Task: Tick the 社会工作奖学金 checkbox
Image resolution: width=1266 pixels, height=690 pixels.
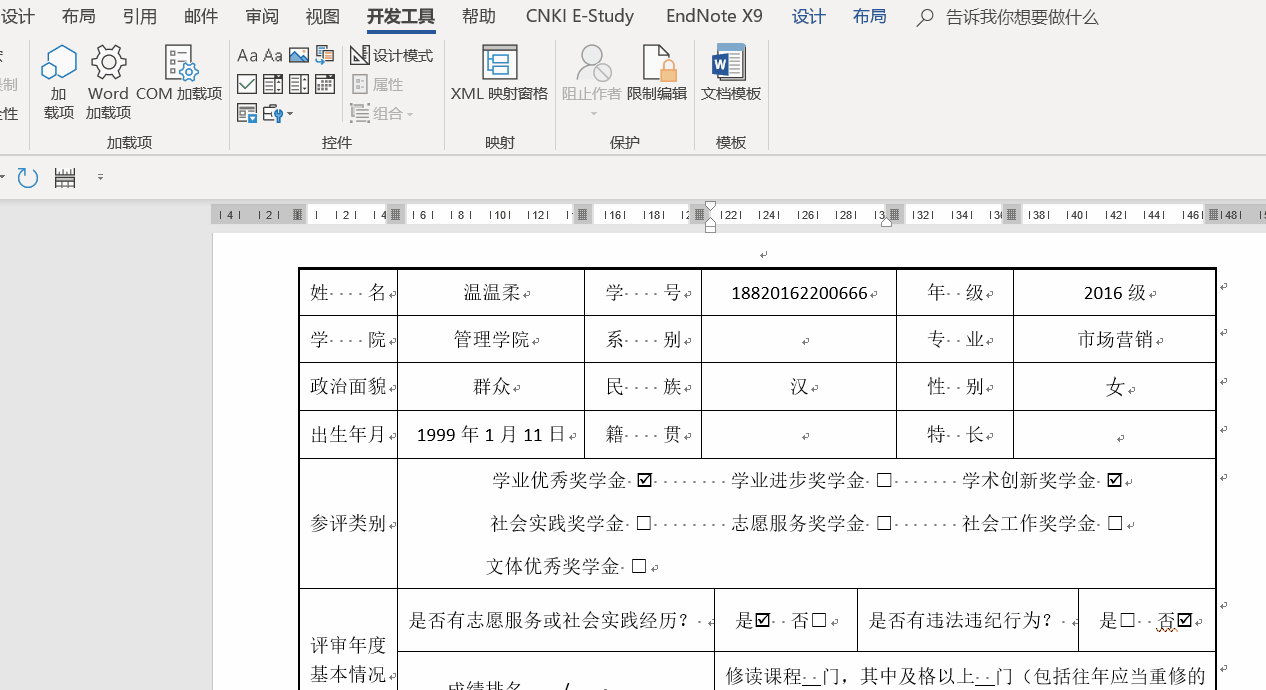Action: pos(1115,524)
